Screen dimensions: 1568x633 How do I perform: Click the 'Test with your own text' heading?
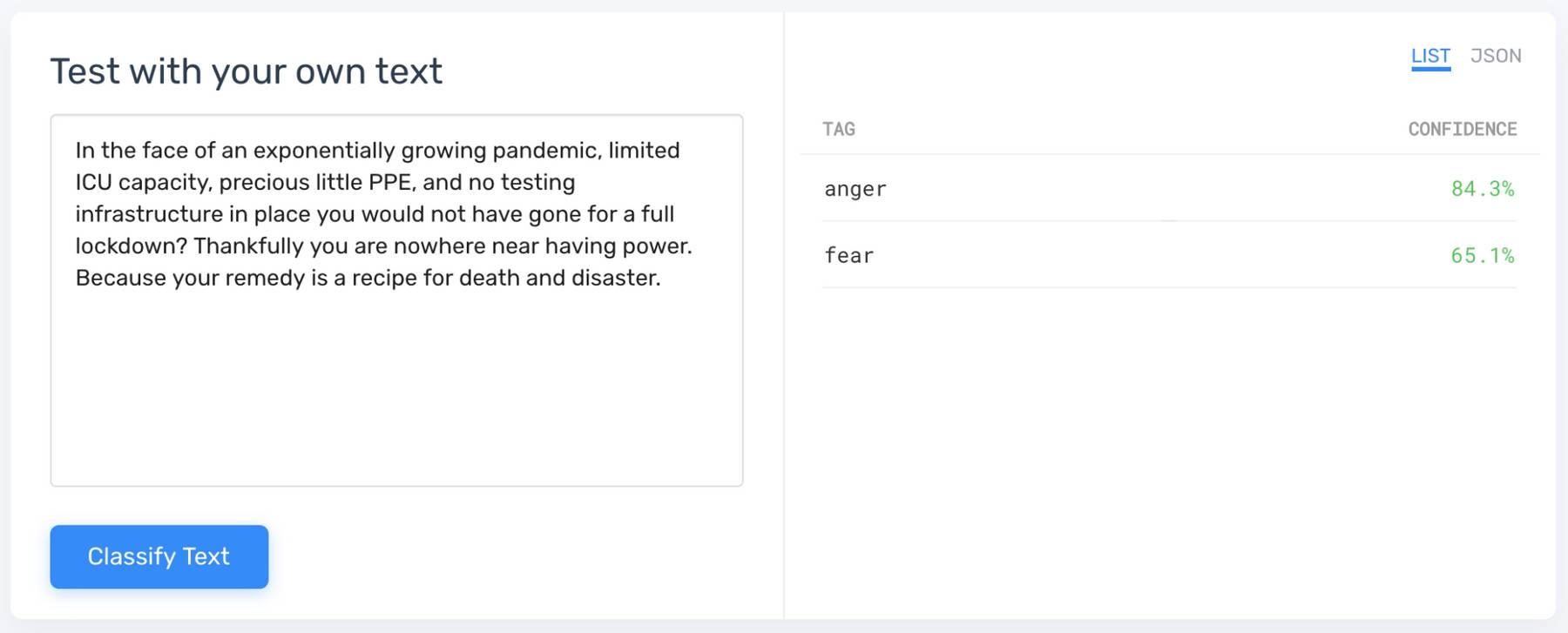point(247,71)
